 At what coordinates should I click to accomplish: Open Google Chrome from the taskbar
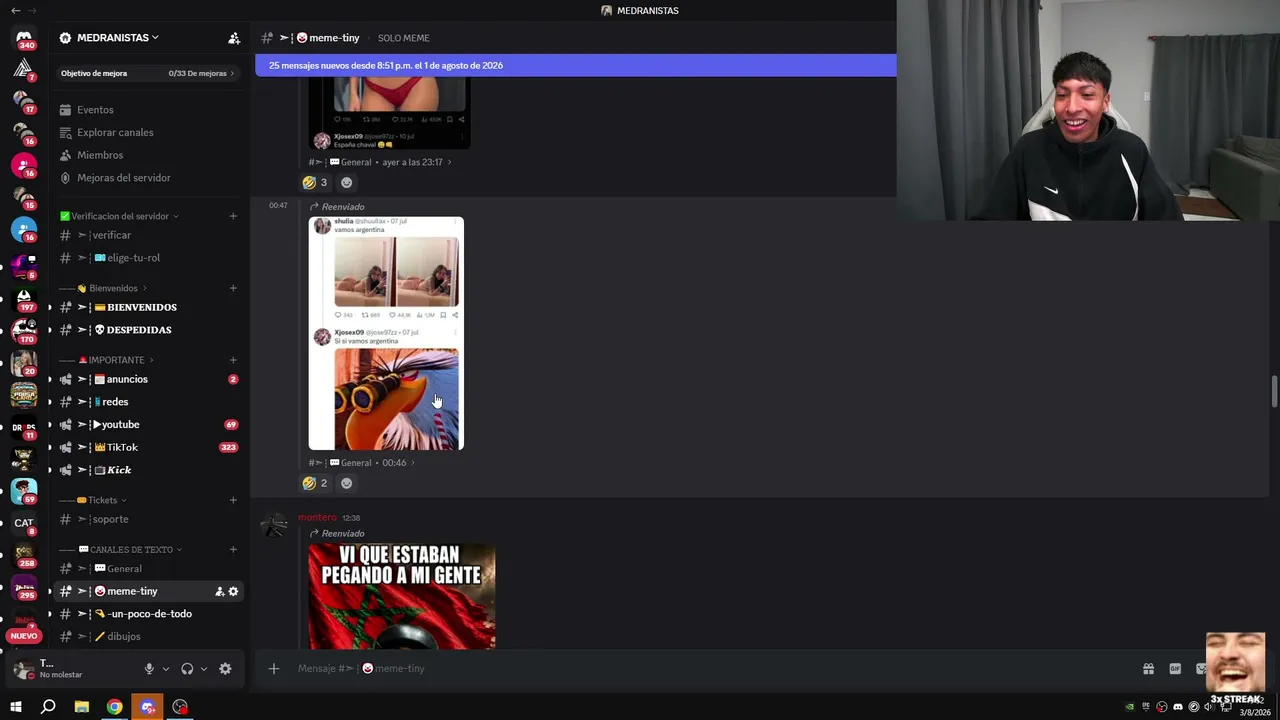coord(115,707)
